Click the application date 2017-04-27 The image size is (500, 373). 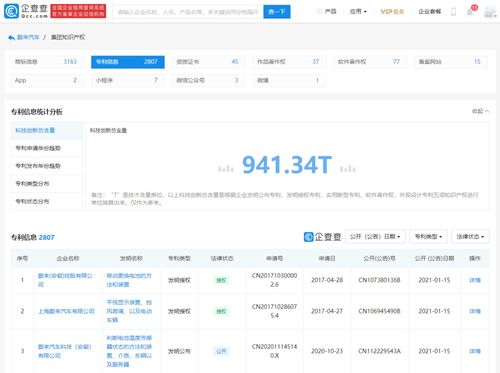(x=327, y=311)
